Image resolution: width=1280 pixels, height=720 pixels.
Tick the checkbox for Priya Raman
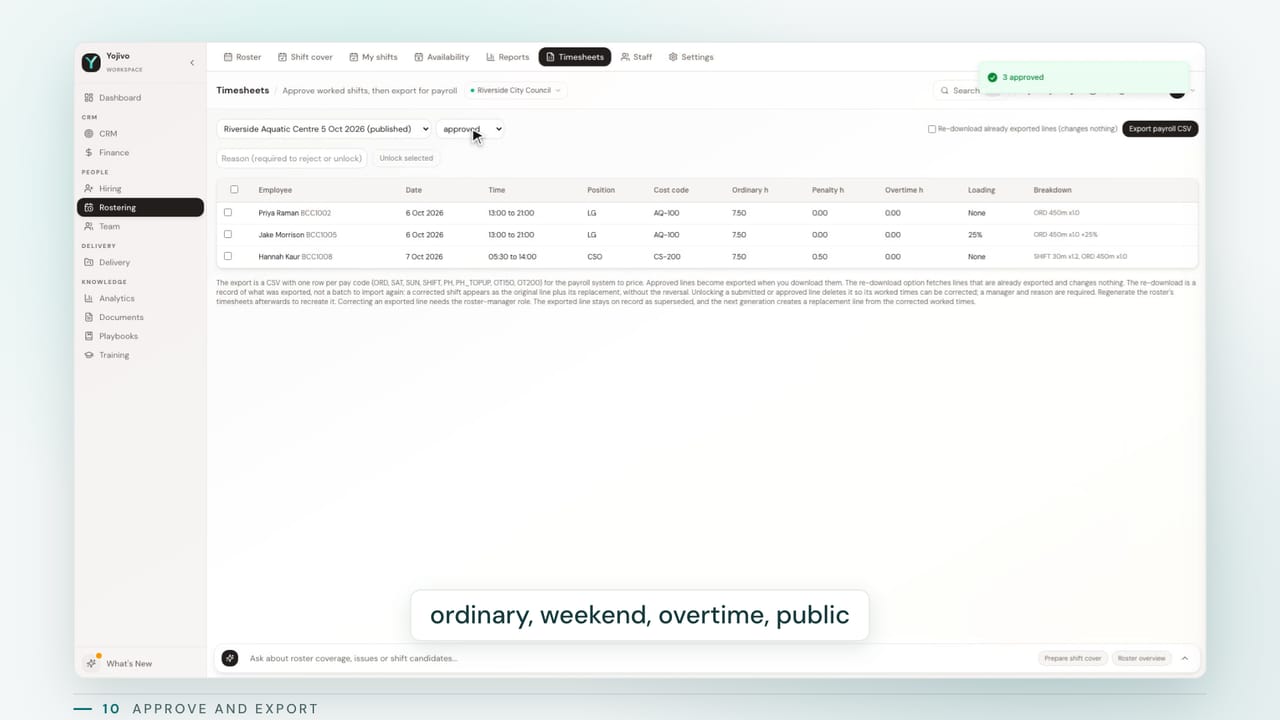click(228, 213)
